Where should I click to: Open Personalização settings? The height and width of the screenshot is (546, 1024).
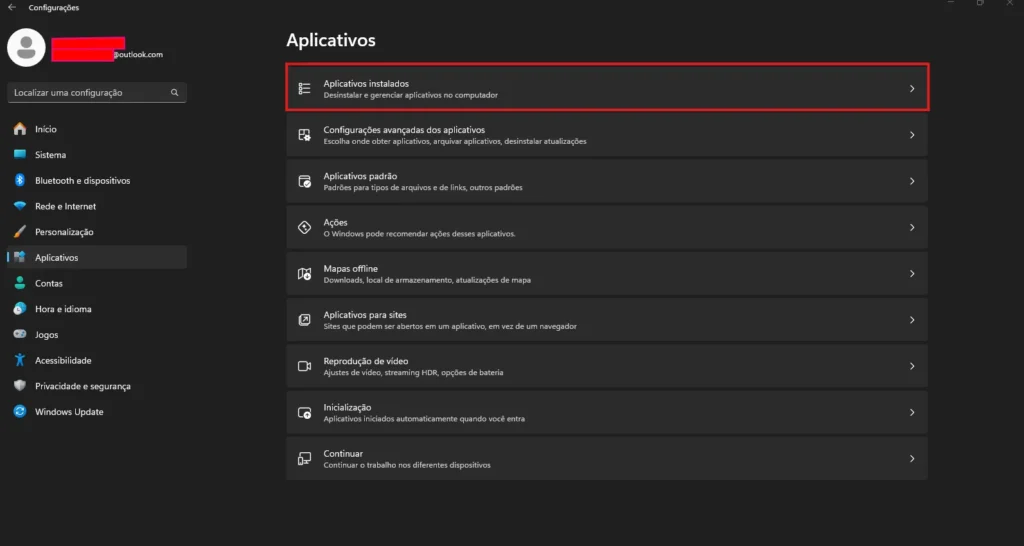(97, 232)
